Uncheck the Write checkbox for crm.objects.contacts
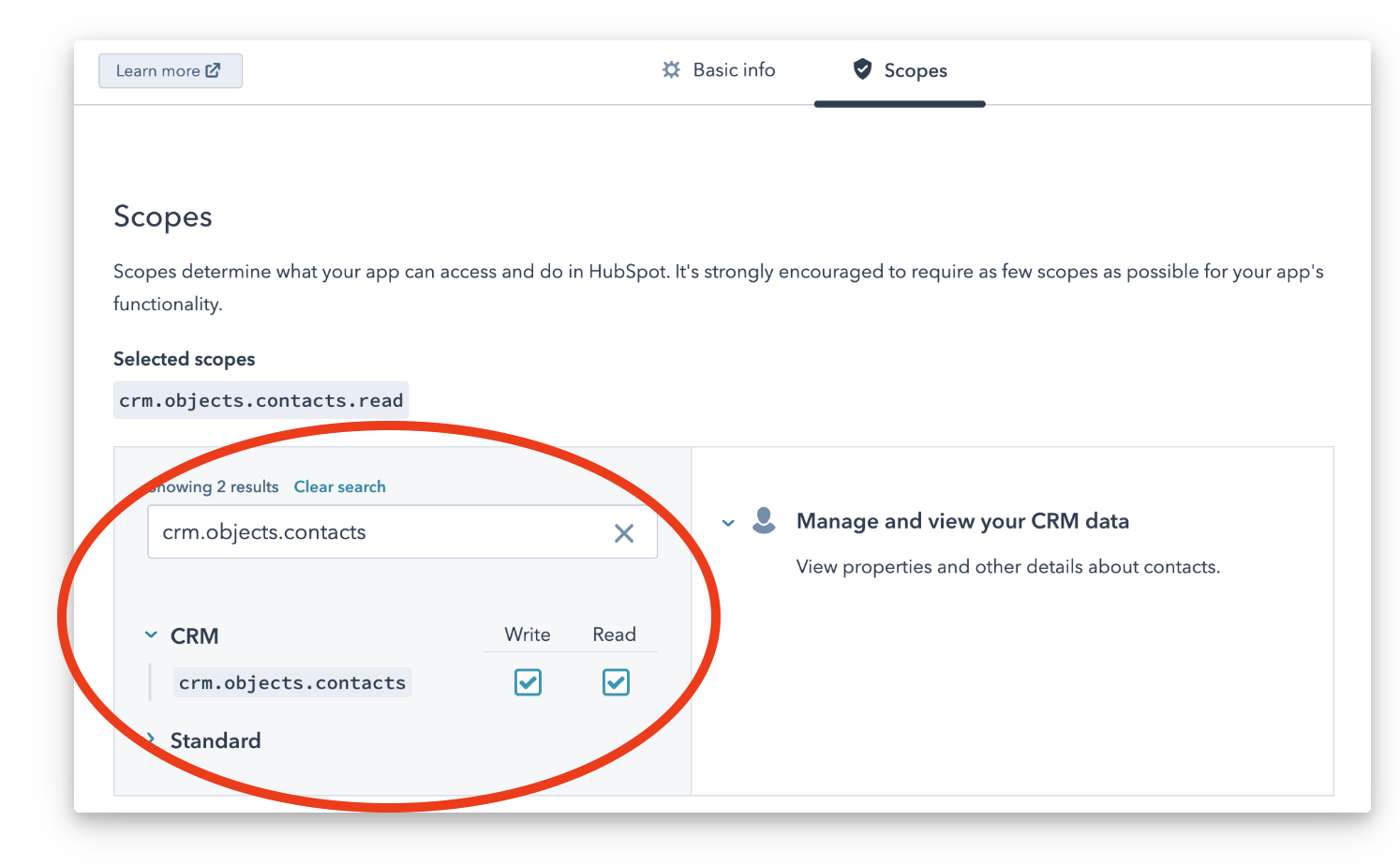Image resolution: width=1400 pixels, height=866 pixels. (528, 682)
